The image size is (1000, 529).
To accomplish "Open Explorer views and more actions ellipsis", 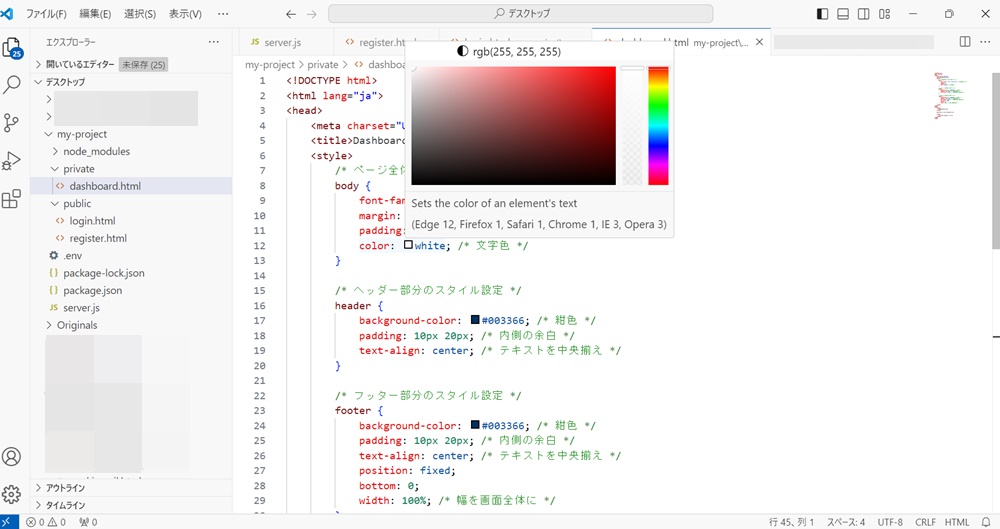I will pyautogui.click(x=214, y=42).
